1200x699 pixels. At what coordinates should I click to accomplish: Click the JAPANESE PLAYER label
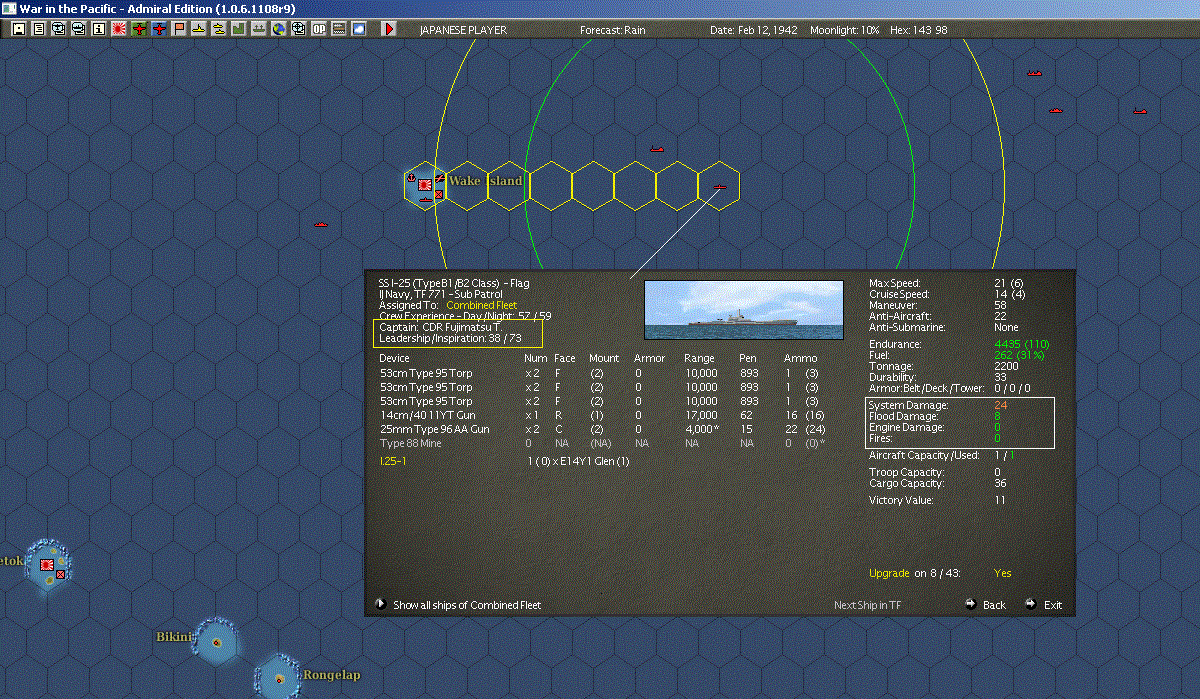pos(463,30)
